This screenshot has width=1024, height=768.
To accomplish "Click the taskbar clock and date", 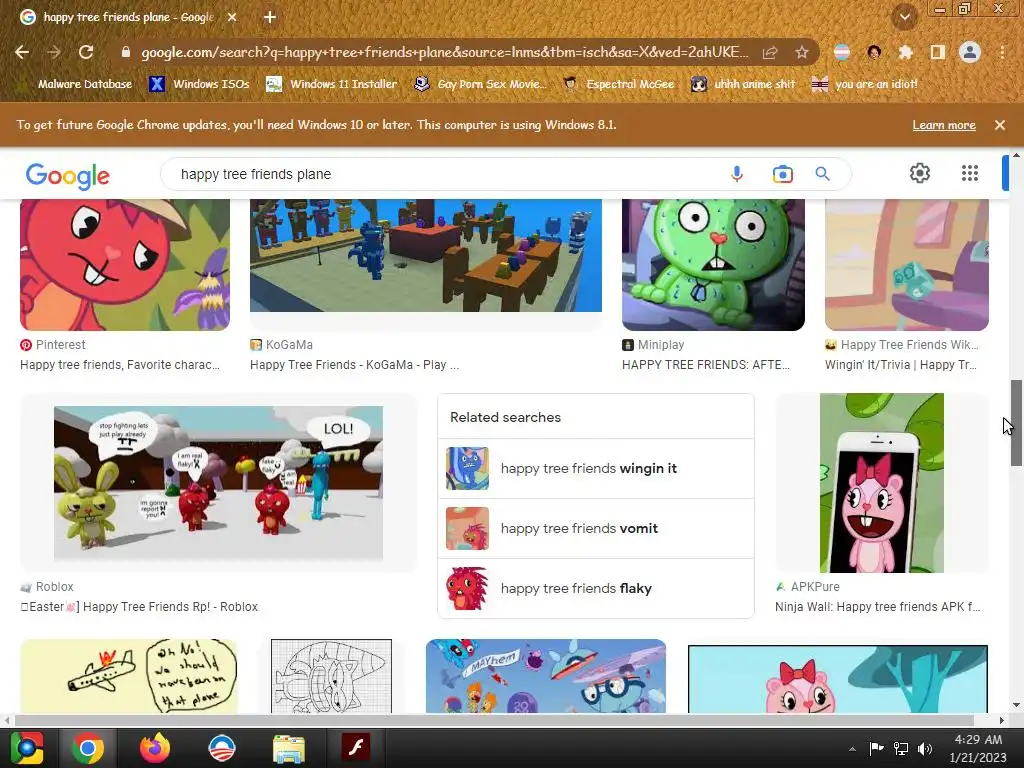I will [978, 748].
